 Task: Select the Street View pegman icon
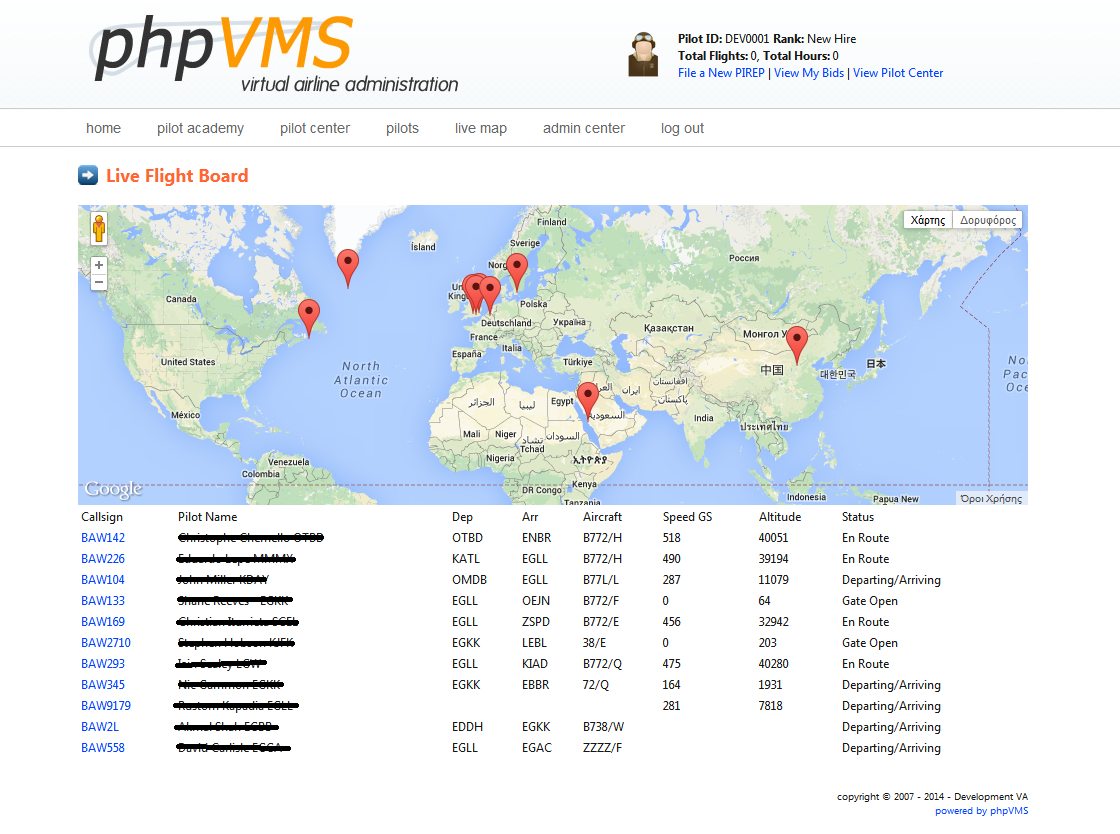99,228
